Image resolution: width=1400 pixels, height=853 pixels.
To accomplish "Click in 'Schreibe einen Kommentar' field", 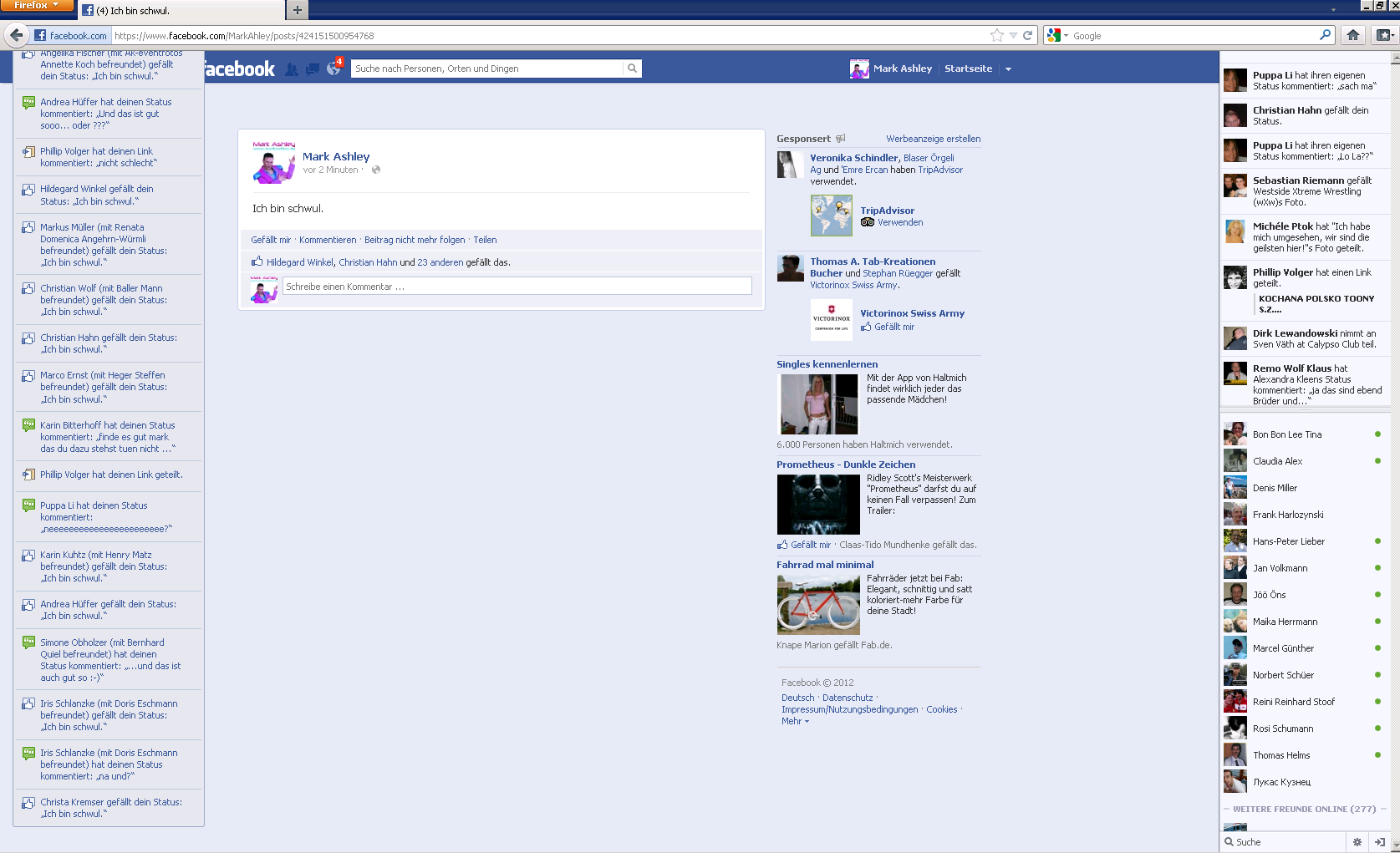I will (x=517, y=287).
